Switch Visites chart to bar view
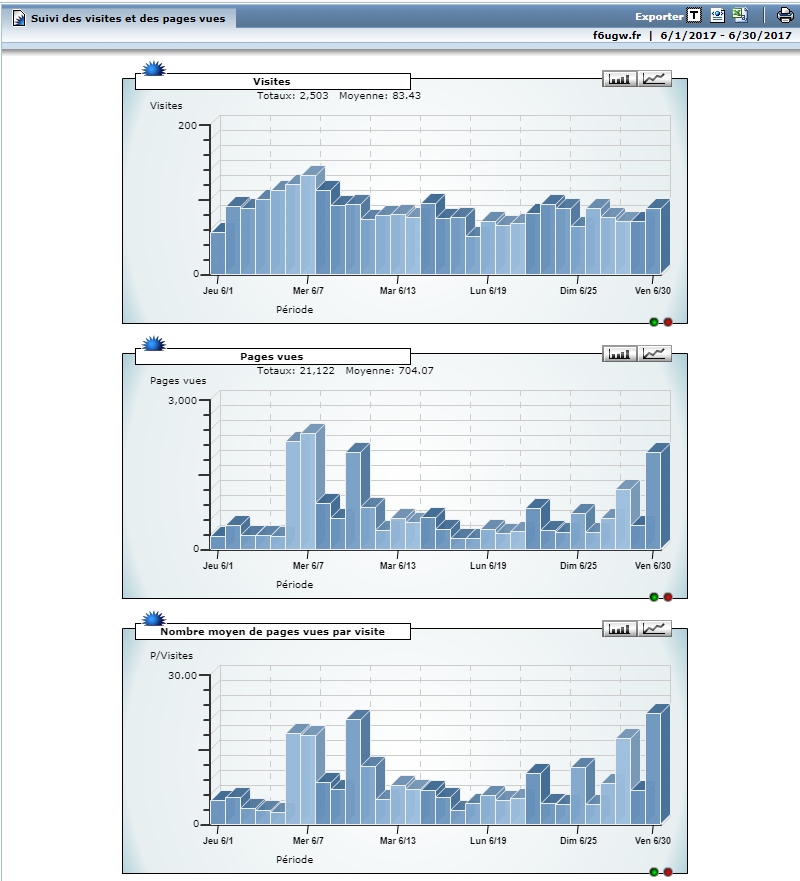The height and width of the screenshot is (881, 800). tap(619, 79)
